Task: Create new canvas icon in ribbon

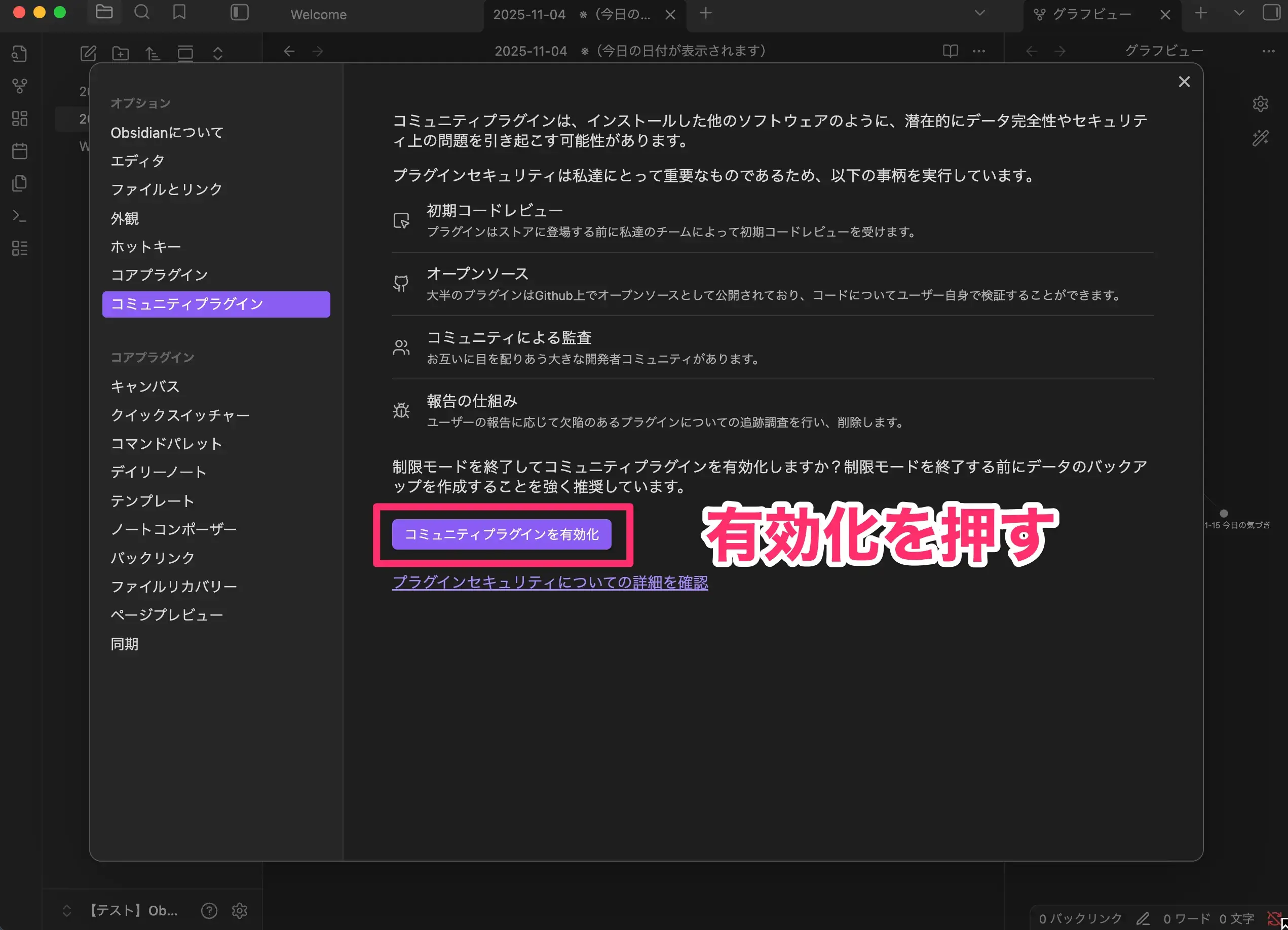Action: click(20, 118)
